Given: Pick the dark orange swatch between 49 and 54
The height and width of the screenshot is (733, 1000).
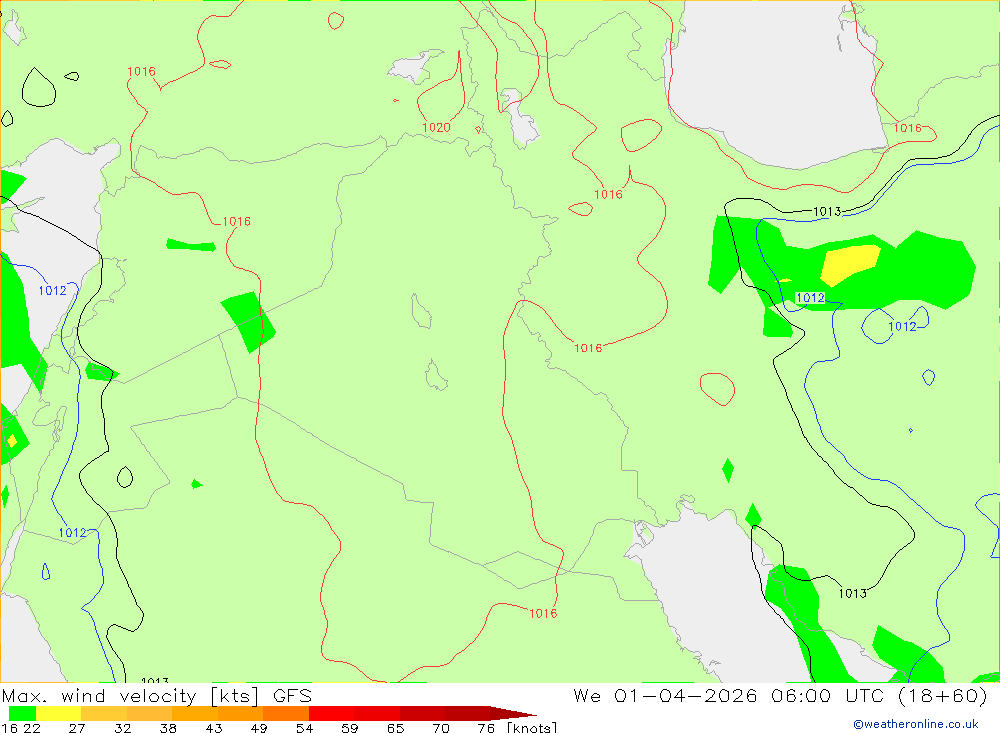Looking at the screenshot, I should [286, 713].
